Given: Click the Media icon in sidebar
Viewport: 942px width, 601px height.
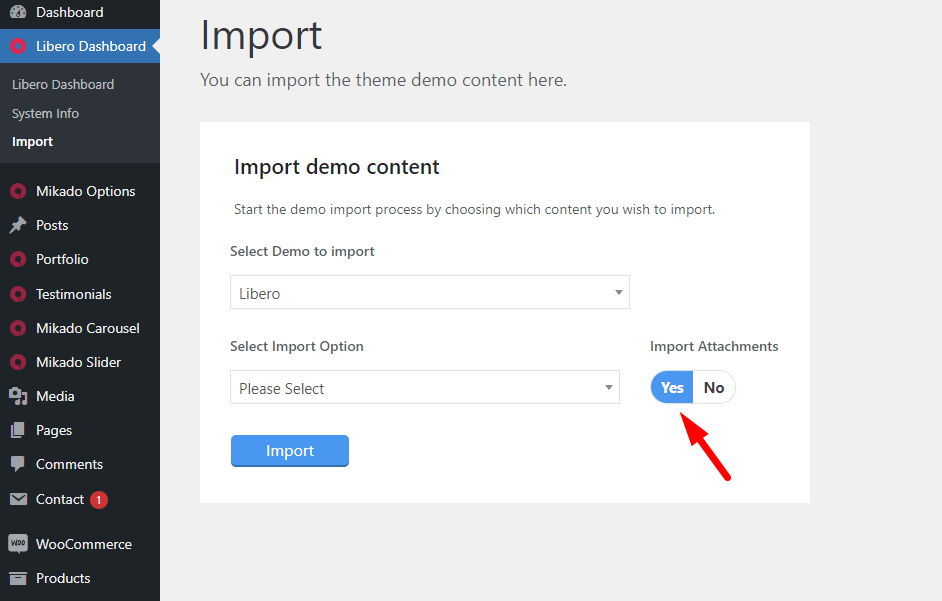Looking at the screenshot, I should coord(18,396).
